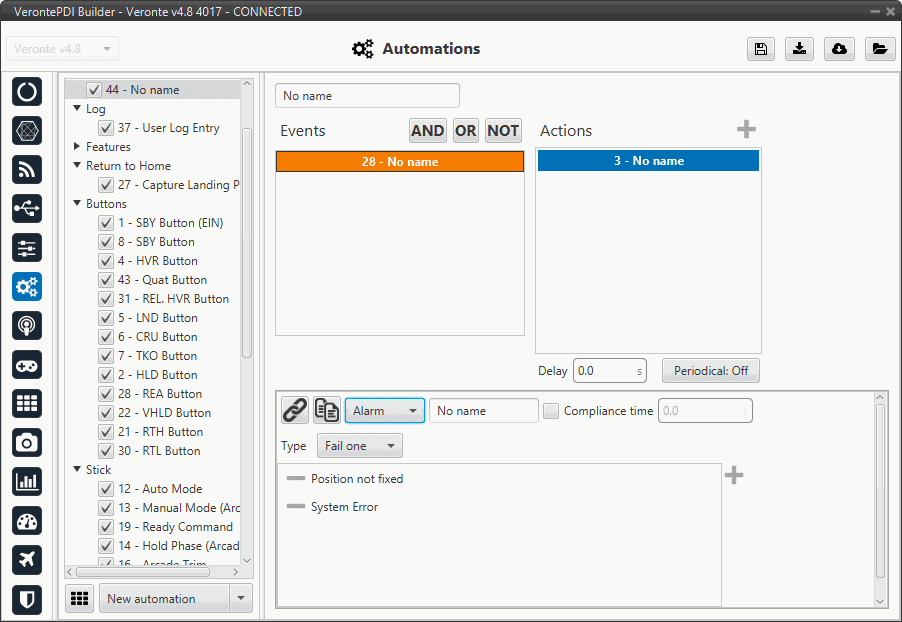Viewport: 902px width, 622px height.
Task: Open the USB connections sidebar icon
Action: pos(27,208)
